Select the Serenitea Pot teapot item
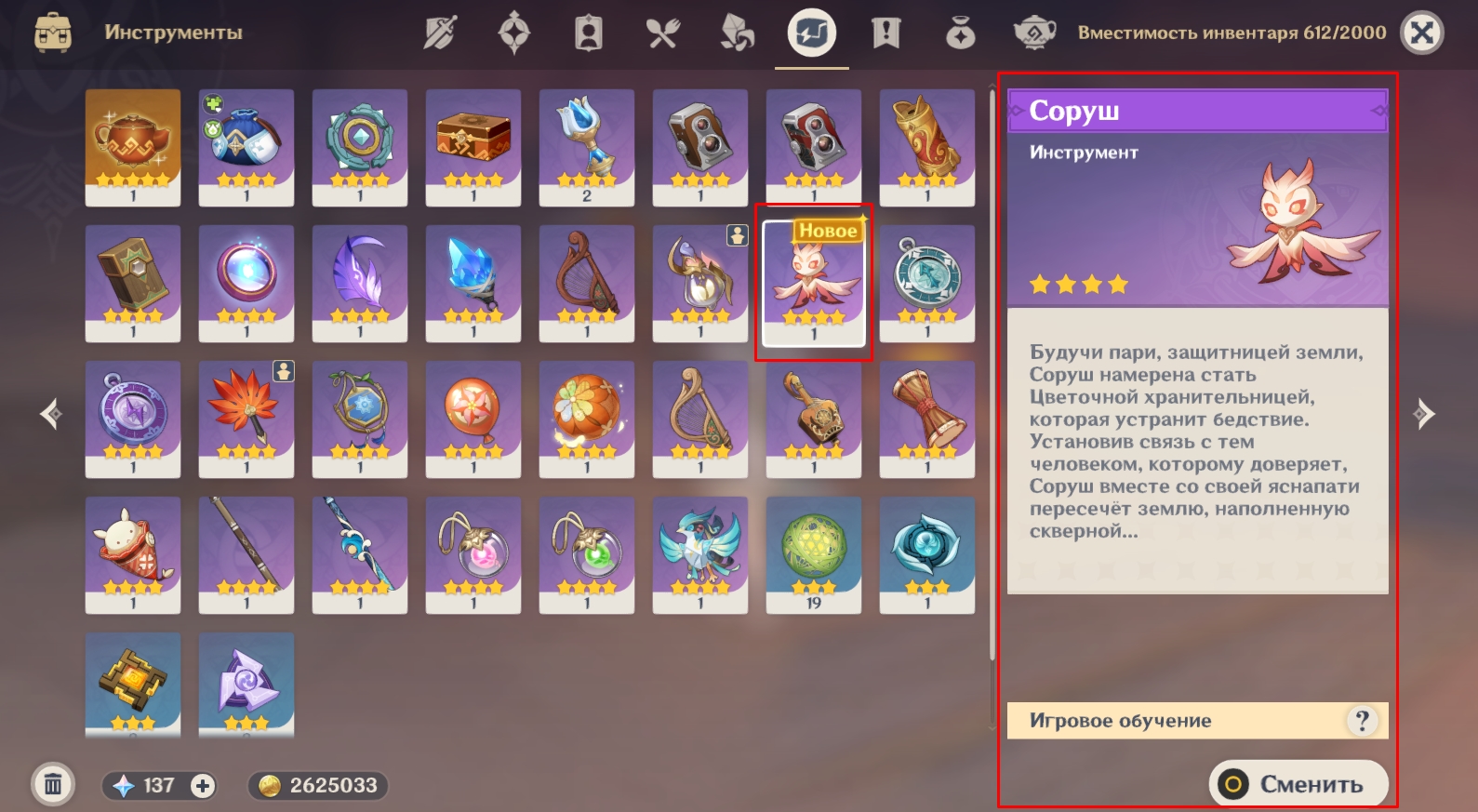Viewport: 1478px width, 812px height. 133,148
